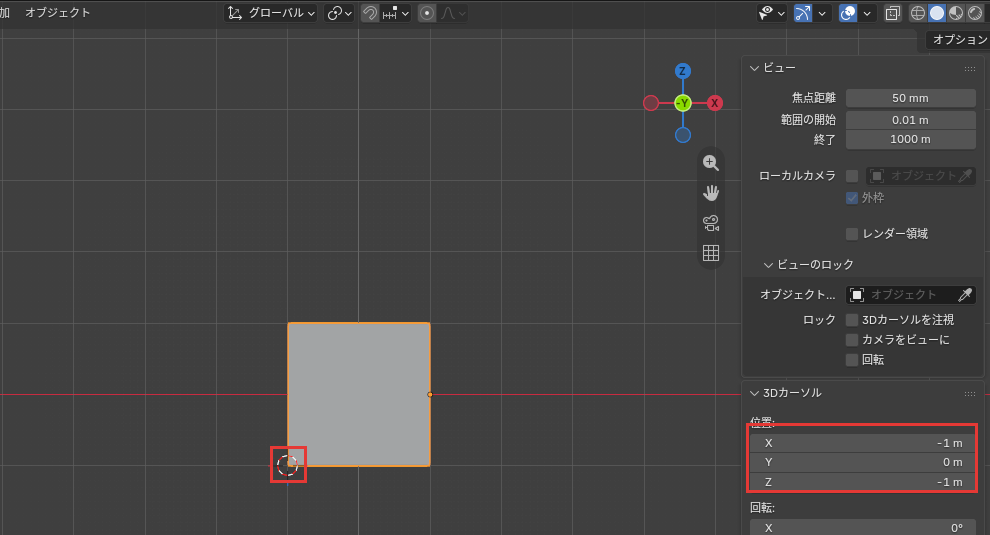Viewport: 990px width, 535px height.
Task: Click the negative Z blue circle on gizmo
Action: pos(683,135)
